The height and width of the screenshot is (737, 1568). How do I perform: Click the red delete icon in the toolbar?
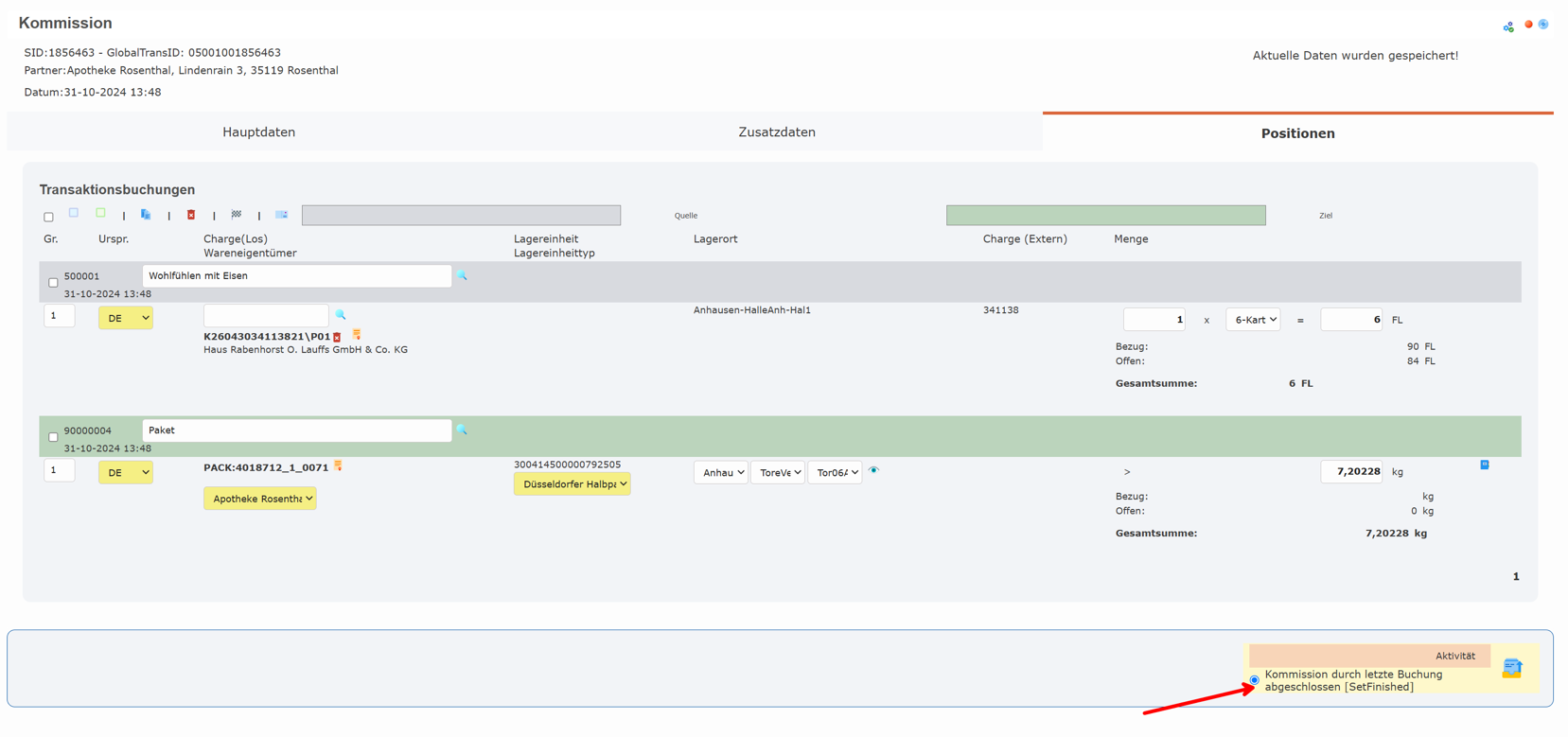coord(191,215)
